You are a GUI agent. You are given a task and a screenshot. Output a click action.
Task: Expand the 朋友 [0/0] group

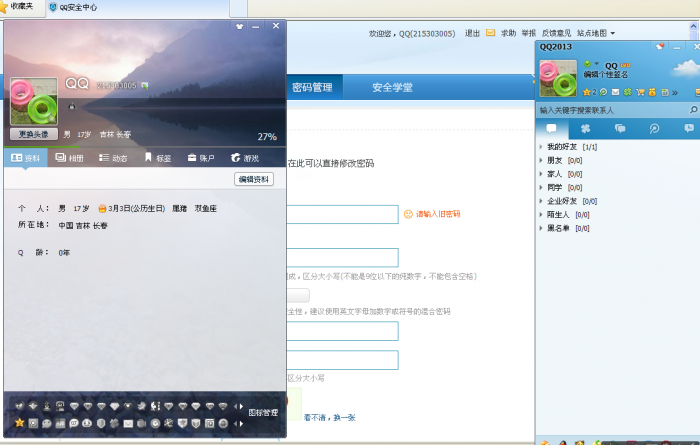click(x=561, y=160)
